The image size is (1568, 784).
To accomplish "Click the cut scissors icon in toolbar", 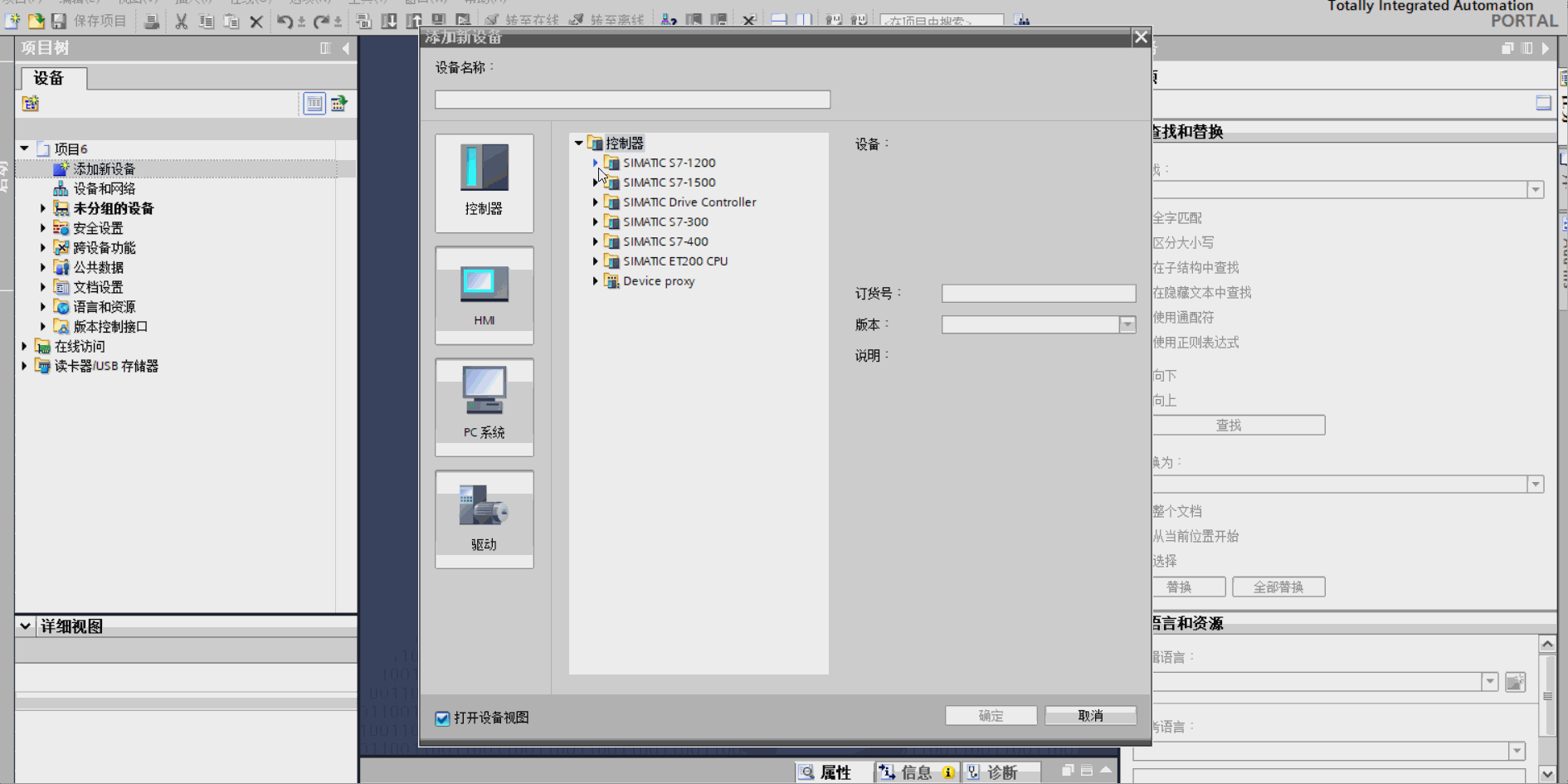I will [x=181, y=22].
